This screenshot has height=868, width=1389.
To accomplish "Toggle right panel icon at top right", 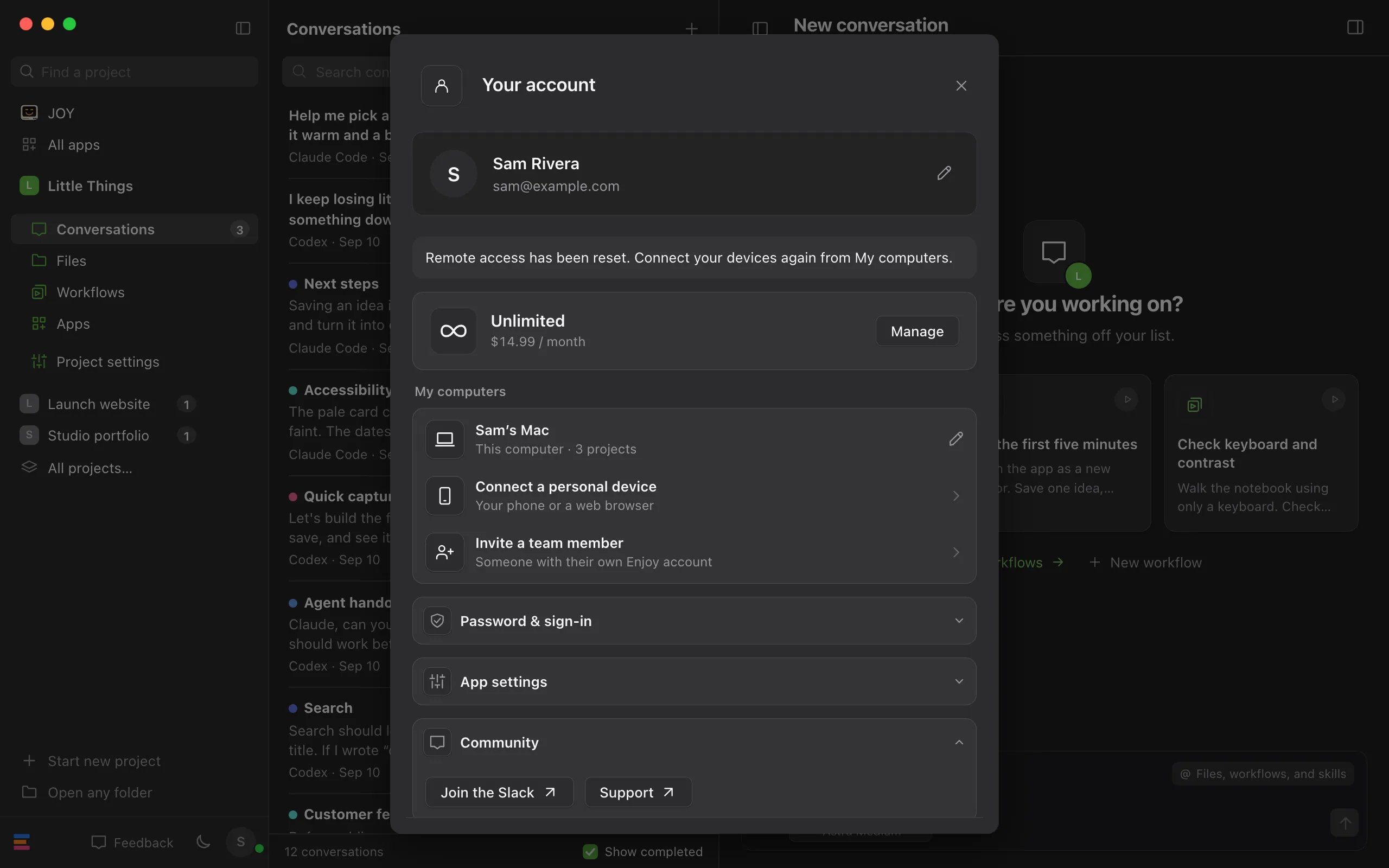I will [x=1355, y=27].
